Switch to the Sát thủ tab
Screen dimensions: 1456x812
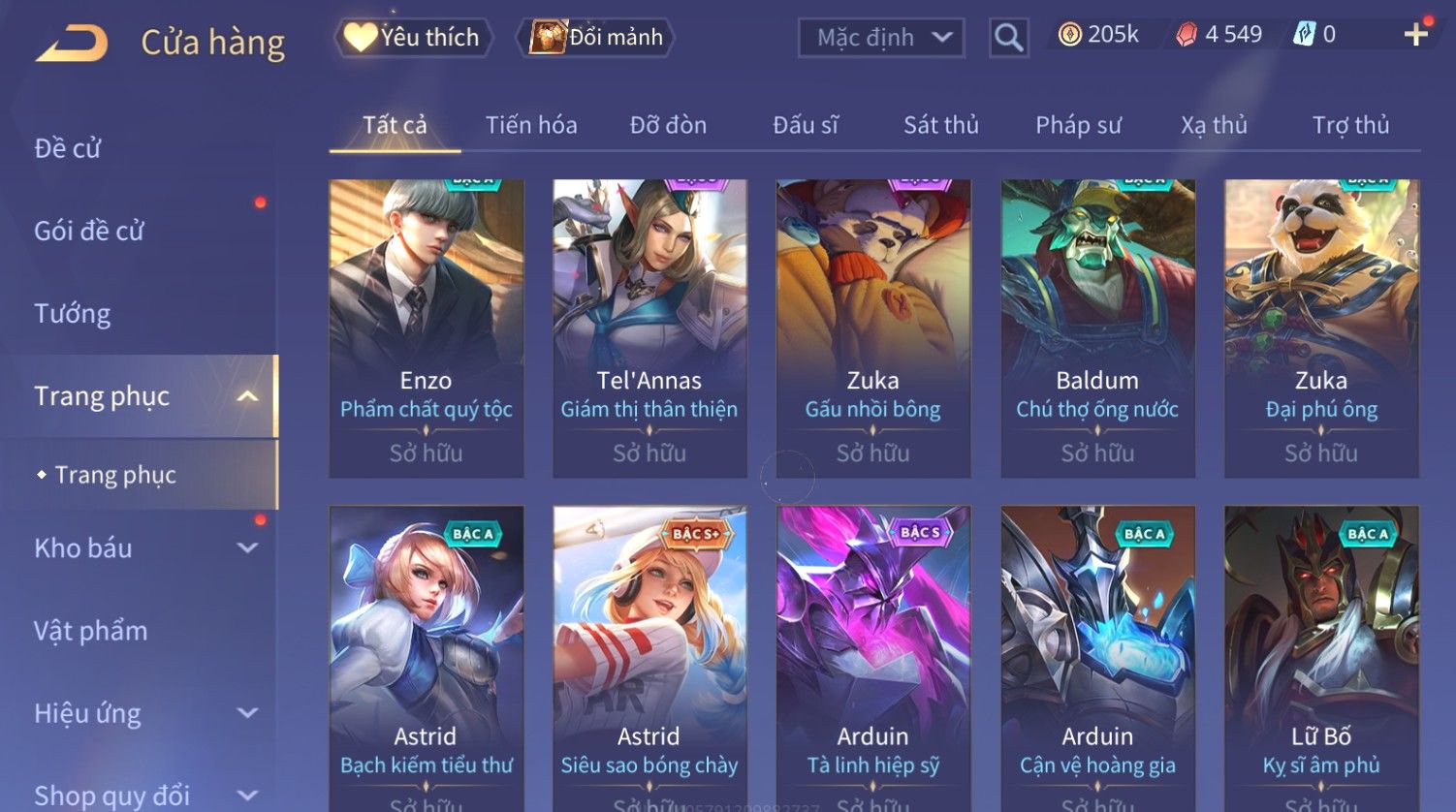[940, 125]
